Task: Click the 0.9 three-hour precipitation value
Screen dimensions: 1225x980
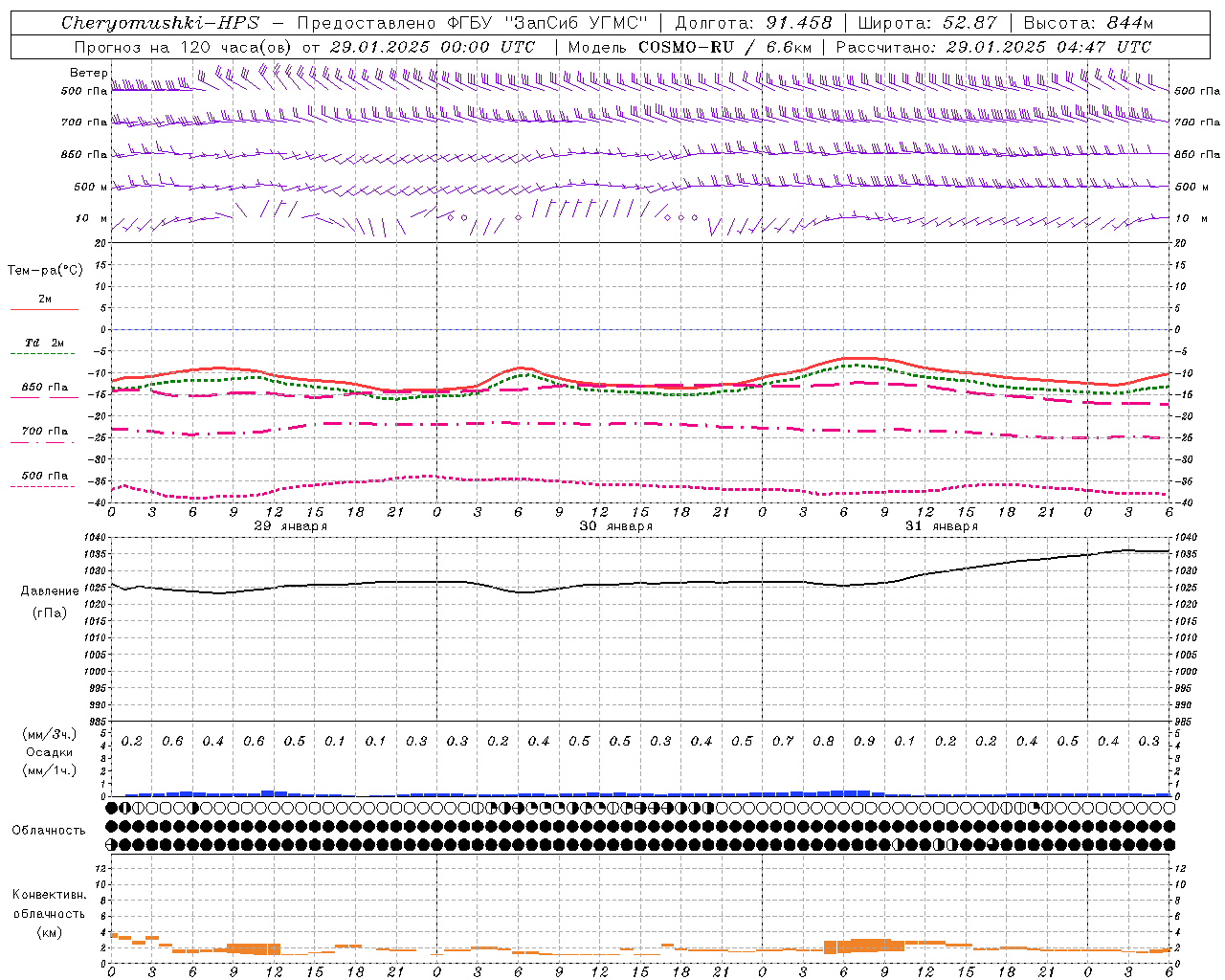Action: click(x=864, y=742)
